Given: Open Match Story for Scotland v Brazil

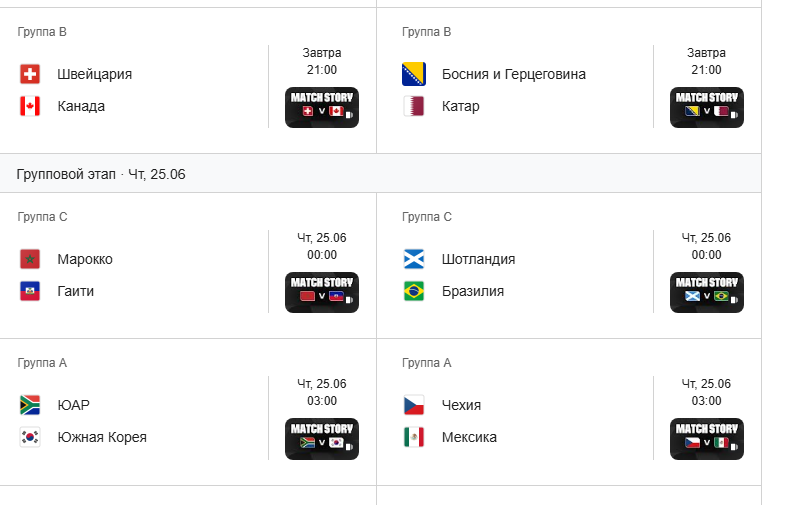Looking at the screenshot, I should 706,293.
